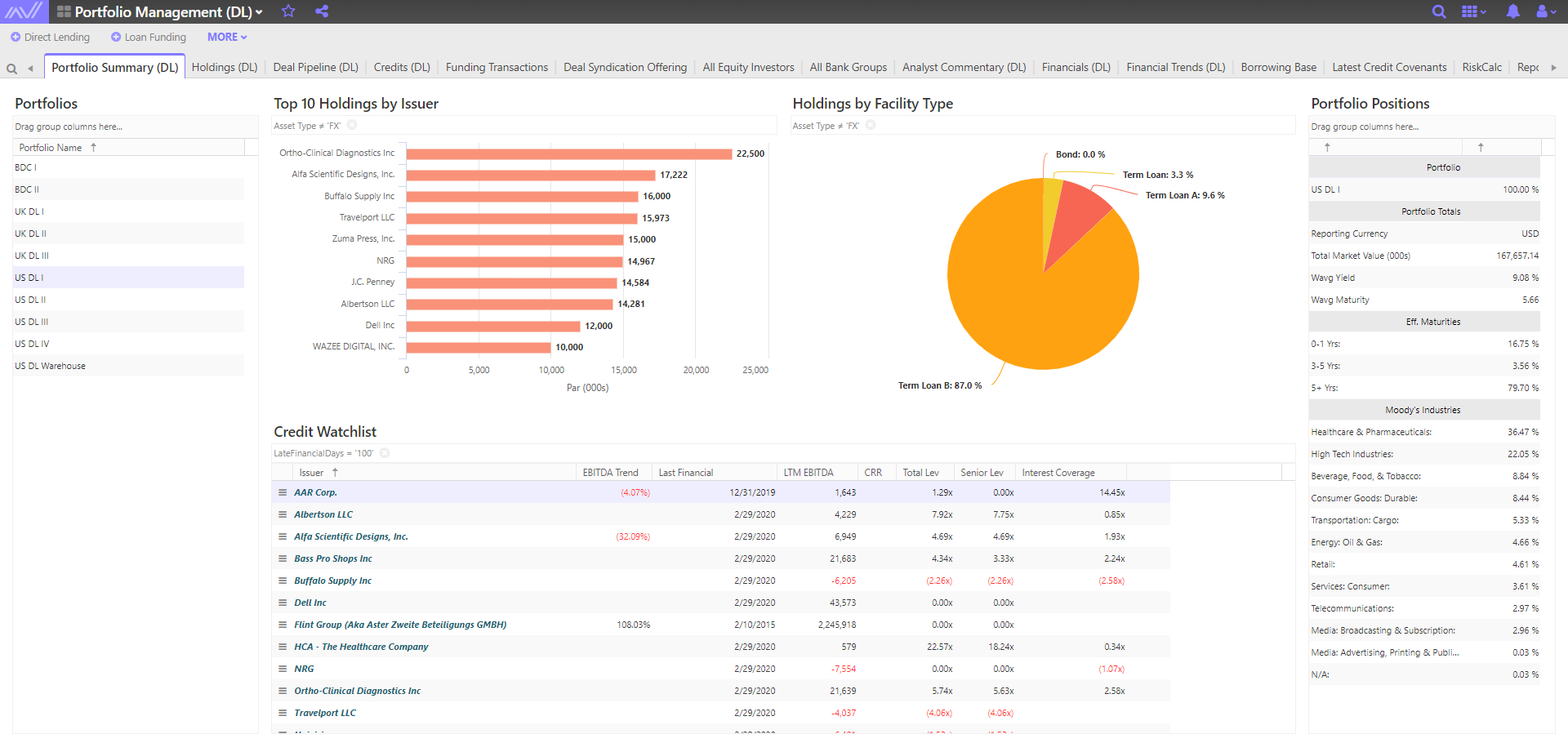Open row menu for HCA - The Healthcare Company
Viewport: 1568px width, 743px height.
(x=283, y=647)
